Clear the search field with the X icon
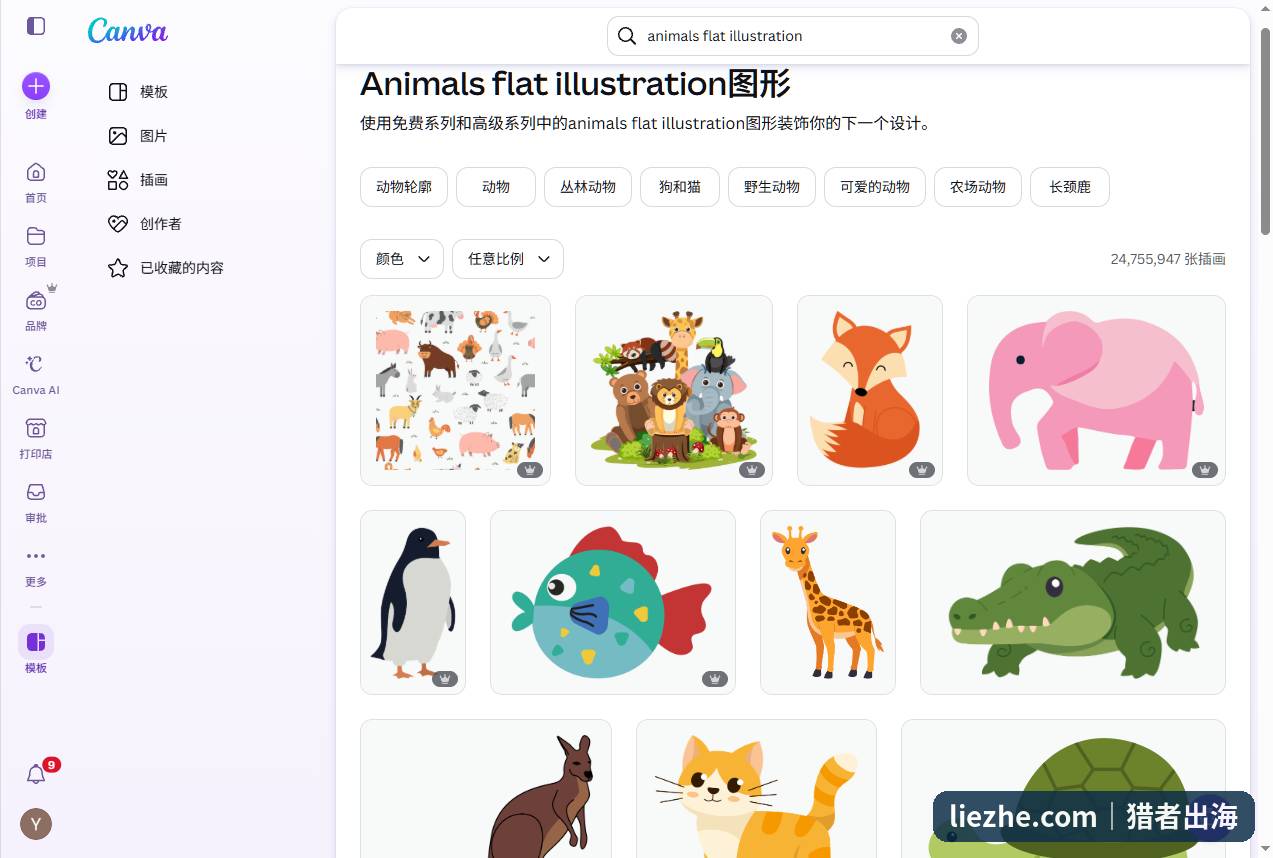Image resolution: width=1273 pixels, height=858 pixels. (959, 36)
